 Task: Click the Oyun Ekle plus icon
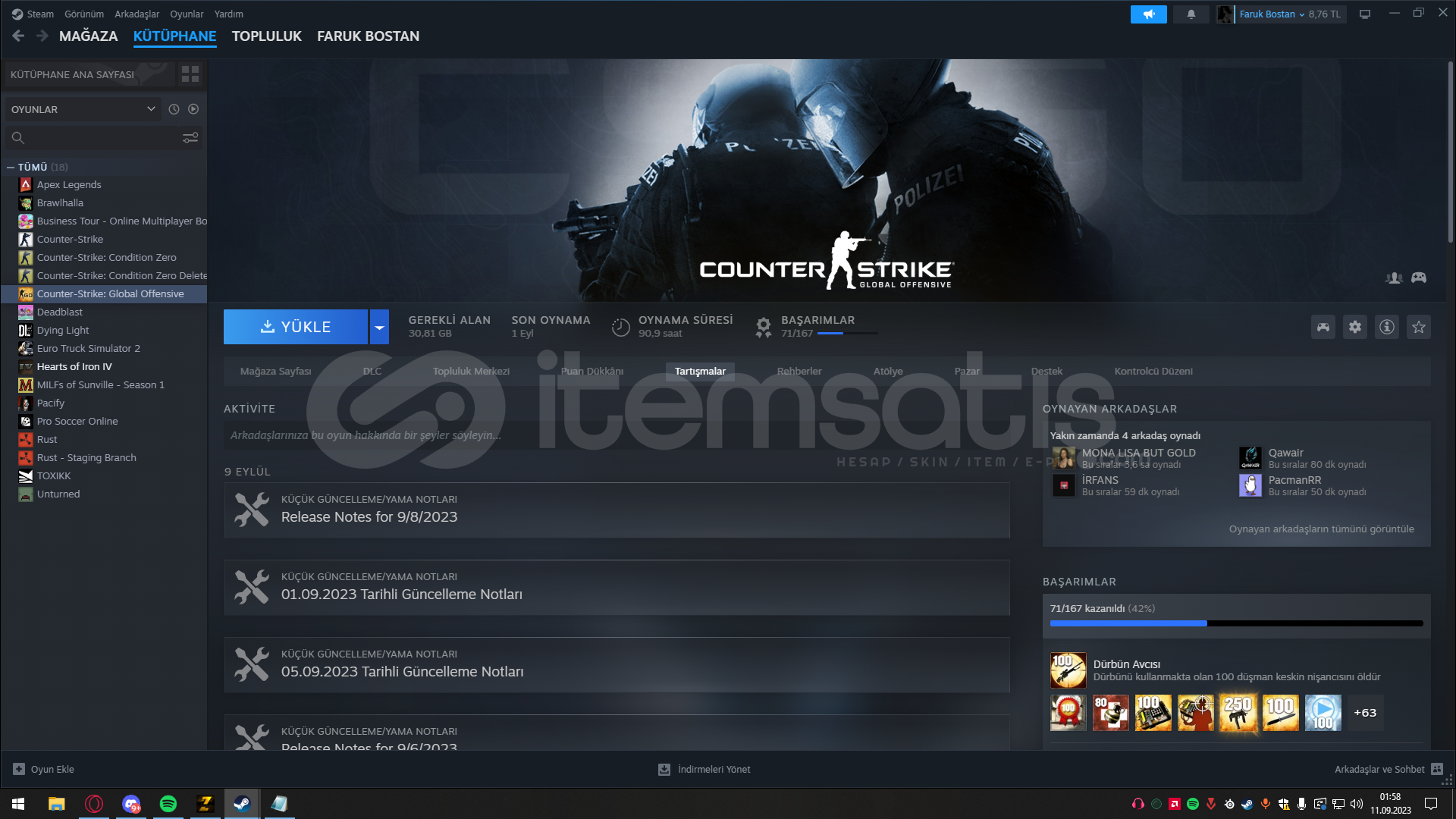pos(19,769)
